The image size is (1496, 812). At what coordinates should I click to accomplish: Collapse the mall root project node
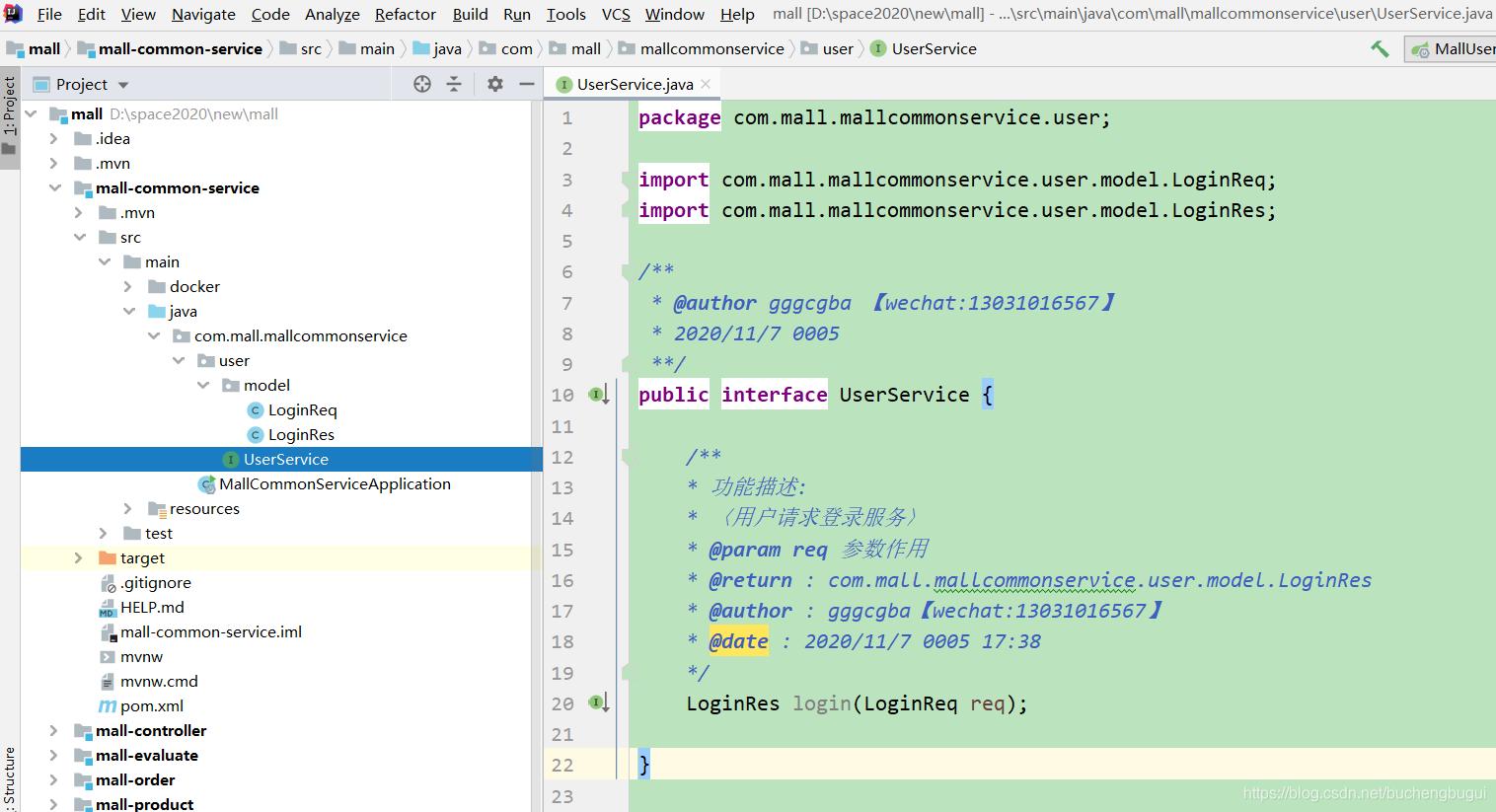(x=31, y=113)
